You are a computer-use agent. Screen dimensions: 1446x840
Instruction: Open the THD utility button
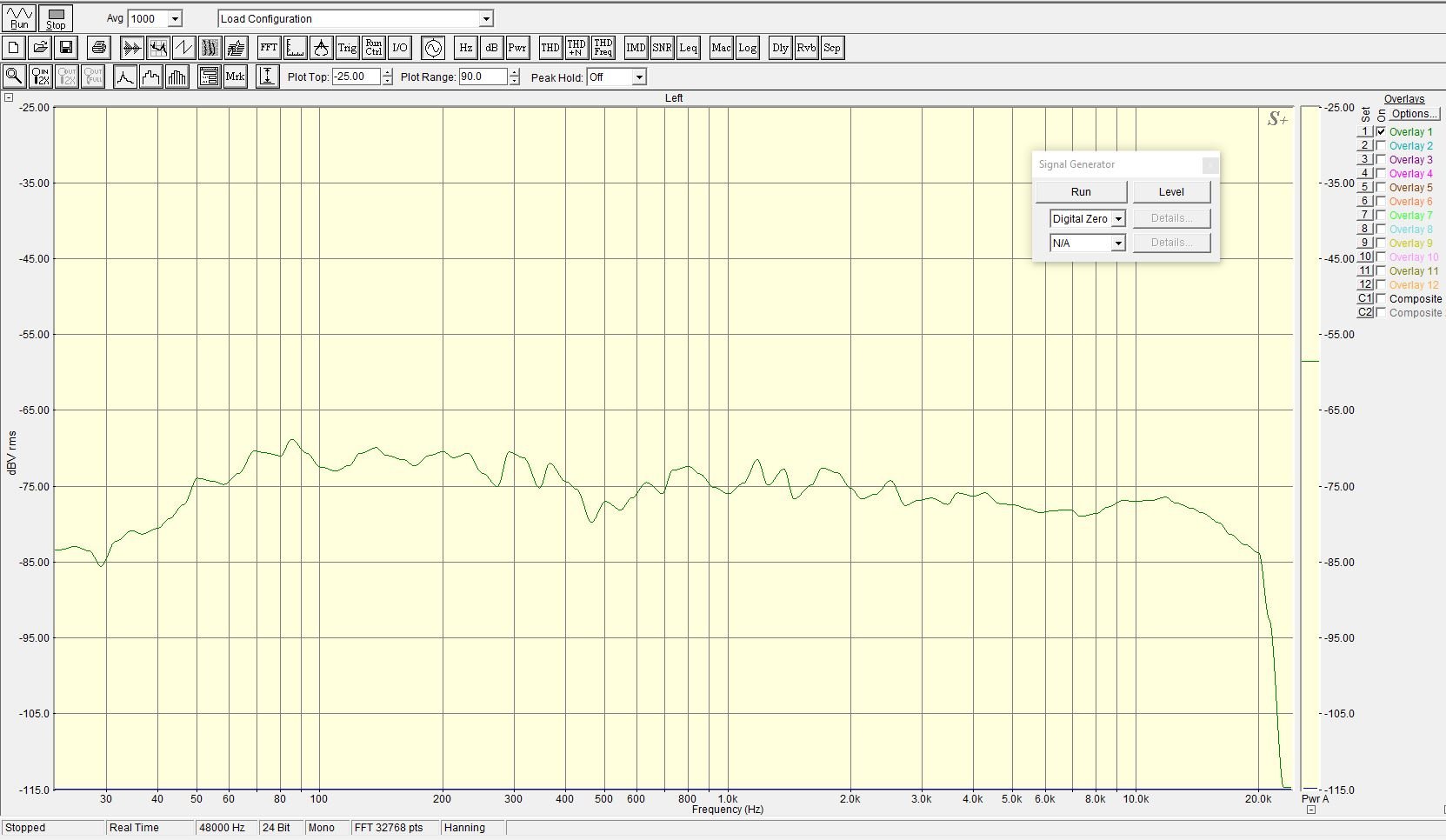(x=550, y=48)
